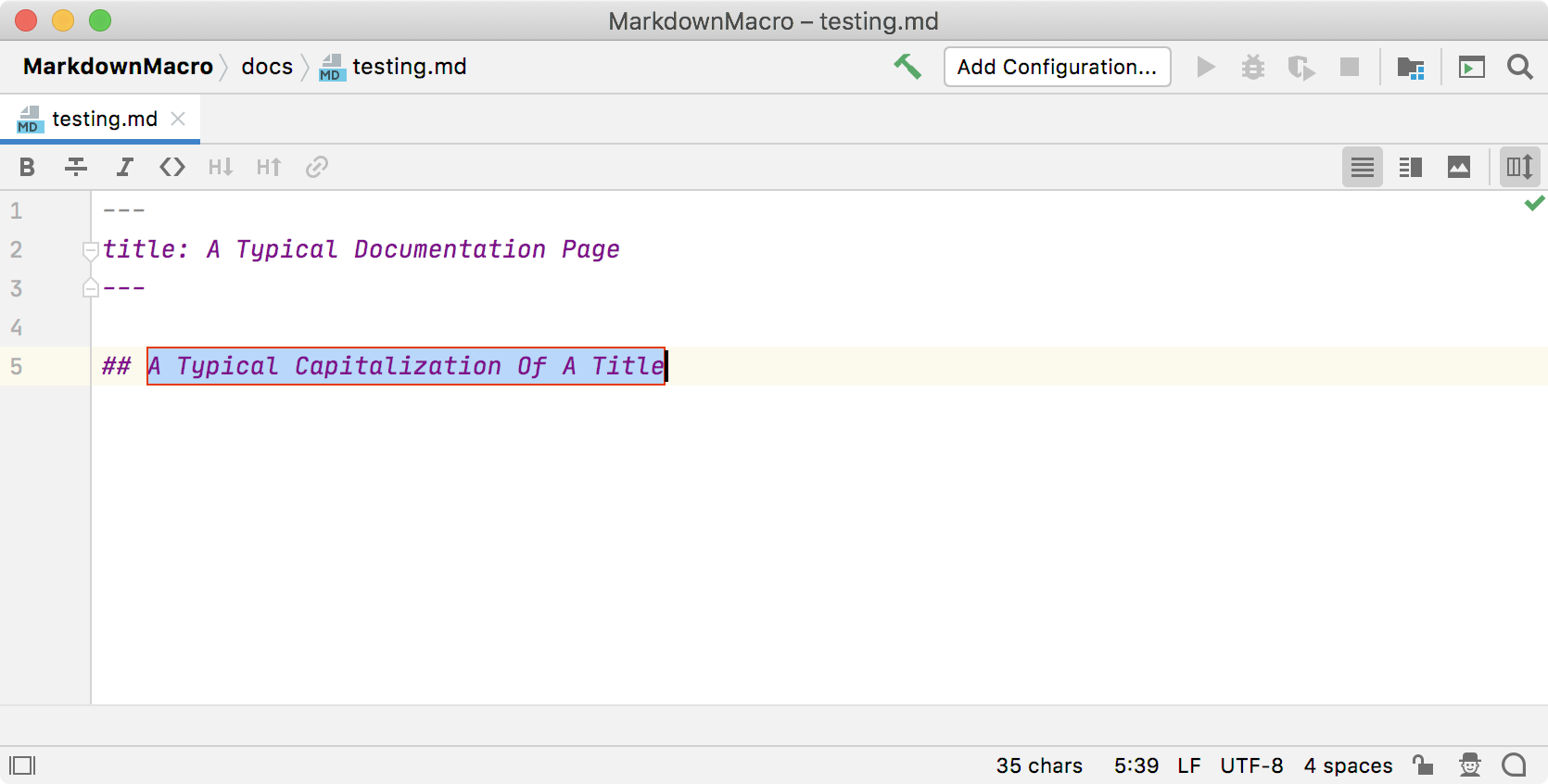
Task: Toggle italic formatting button
Action: (124, 167)
